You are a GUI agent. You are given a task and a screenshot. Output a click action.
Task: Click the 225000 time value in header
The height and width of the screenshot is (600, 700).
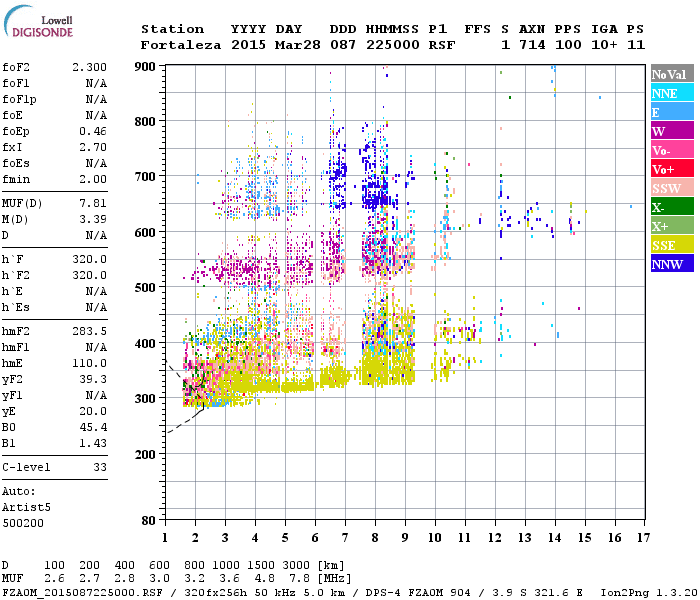pos(392,45)
